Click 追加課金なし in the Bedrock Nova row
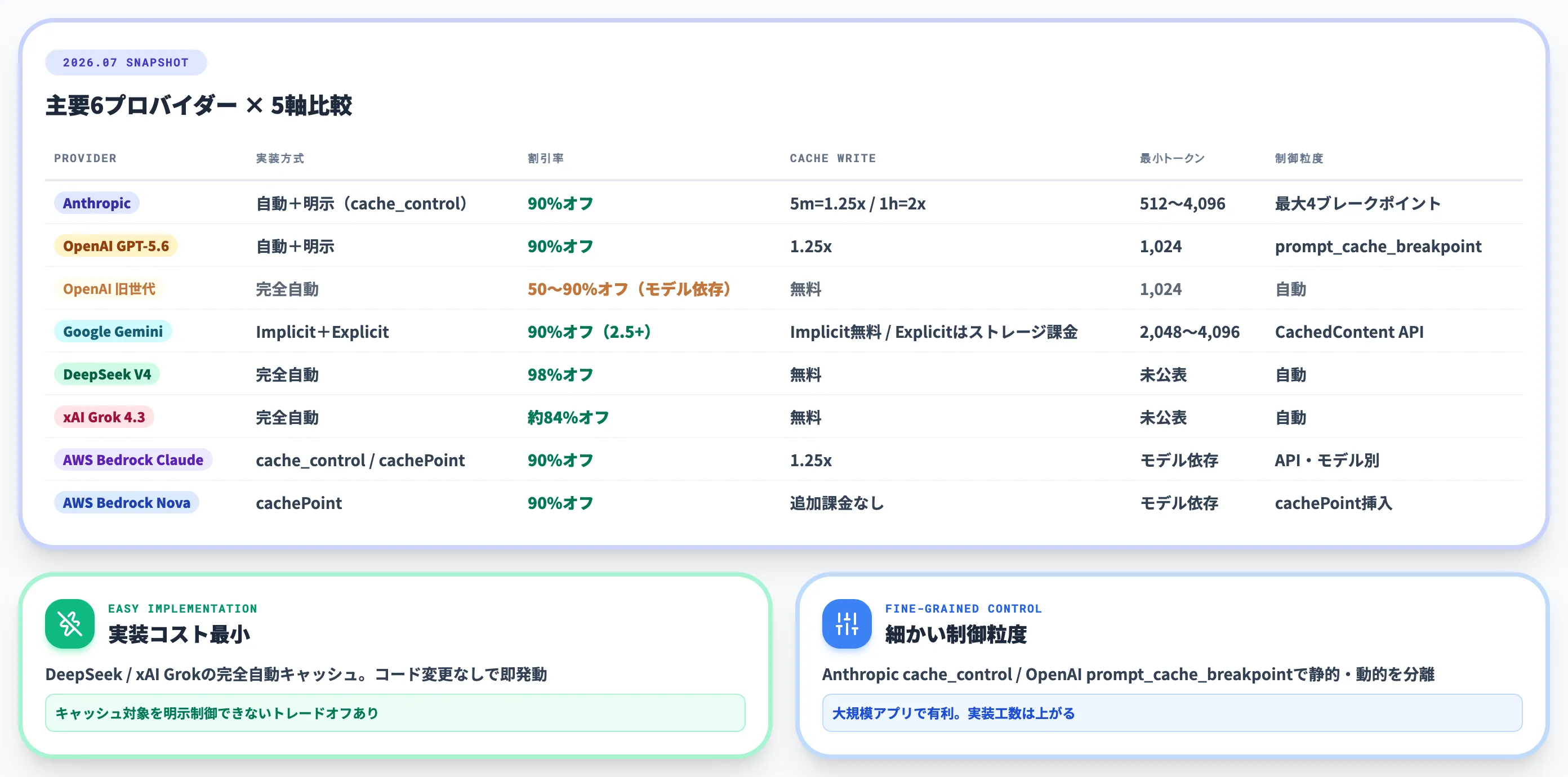Image resolution: width=1568 pixels, height=777 pixels. tap(836, 503)
